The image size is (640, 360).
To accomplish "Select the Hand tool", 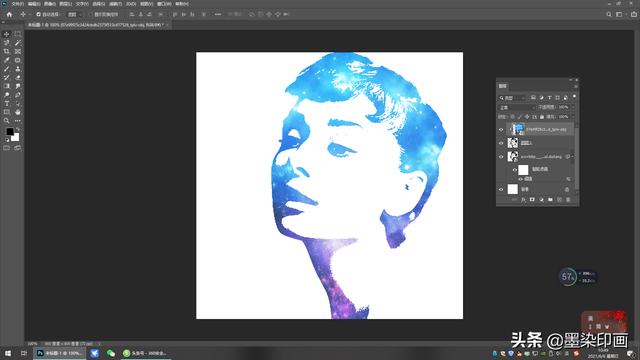I will pyautogui.click(x=18, y=112).
